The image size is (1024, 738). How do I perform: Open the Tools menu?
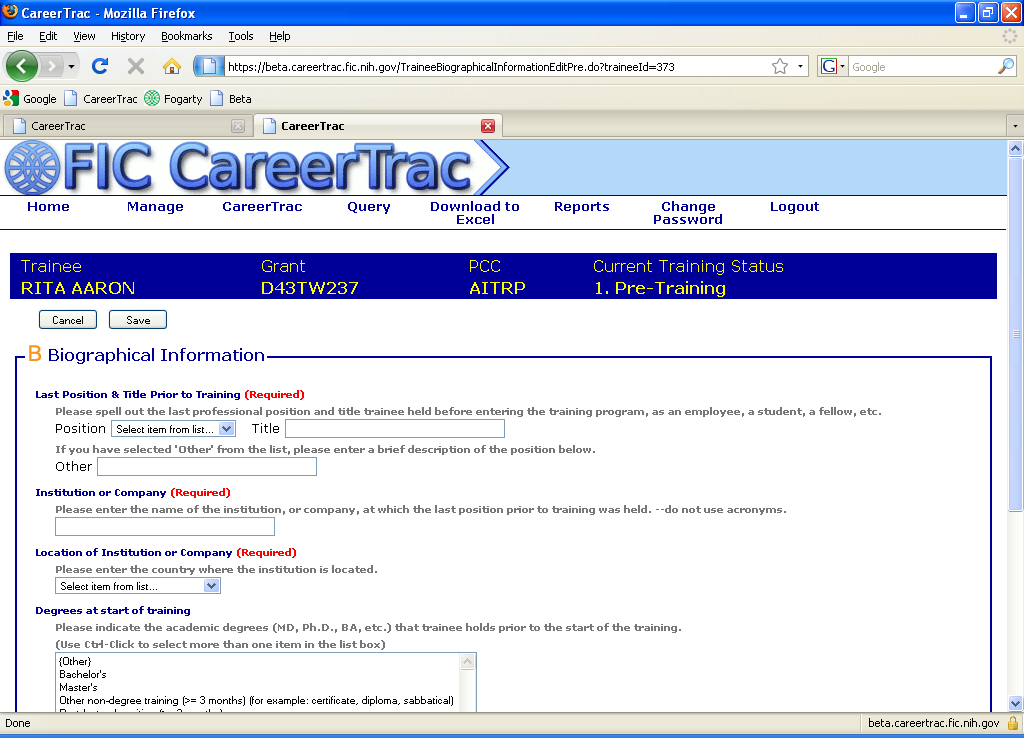[x=241, y=36]
